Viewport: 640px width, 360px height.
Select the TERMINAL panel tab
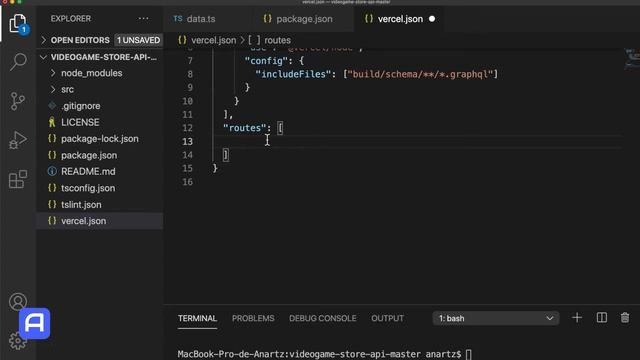pyautogui.click(x=197, y=318)
